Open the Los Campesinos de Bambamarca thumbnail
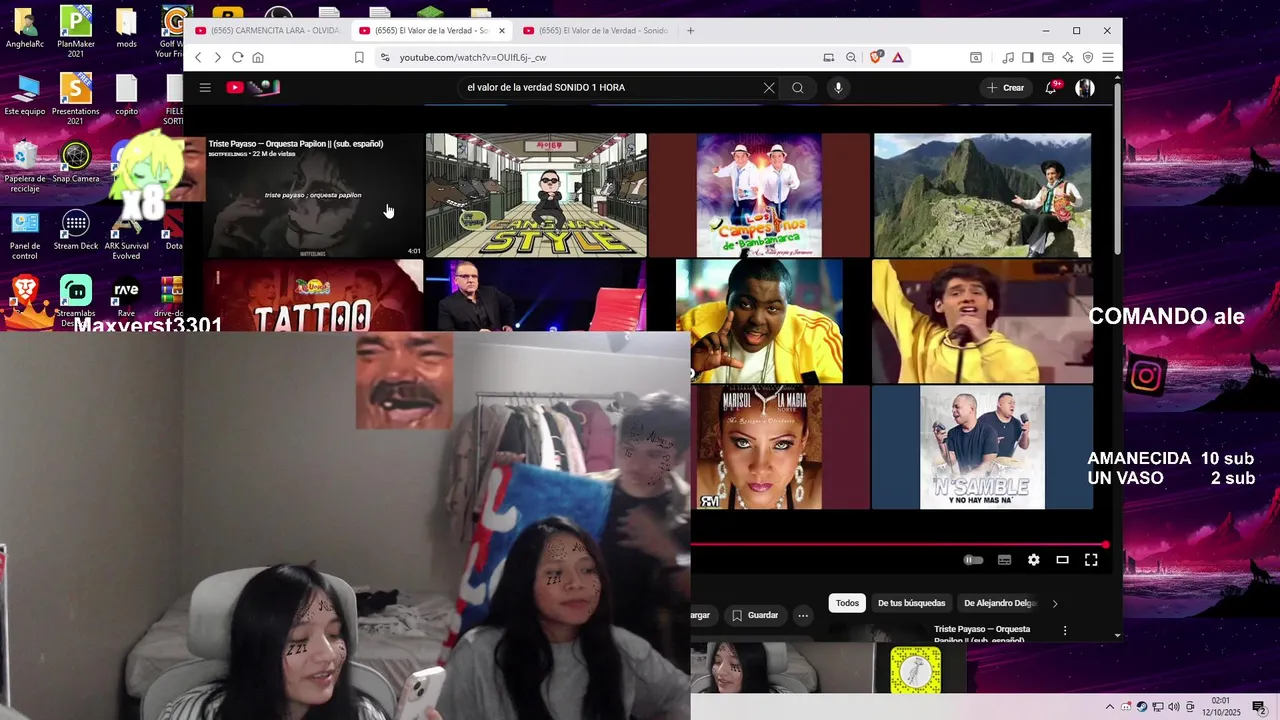Screen dimensions: 1280x720 coord(759,196)
